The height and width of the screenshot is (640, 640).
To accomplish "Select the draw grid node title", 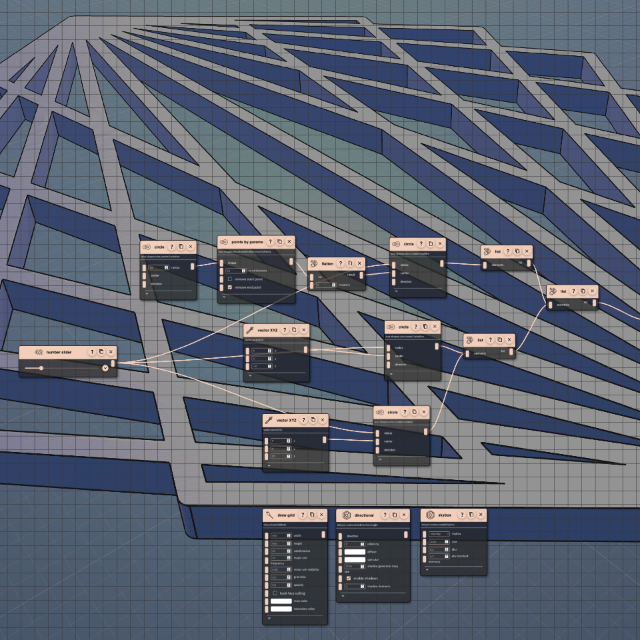I will pyautogui.click(x=286, y=515).
